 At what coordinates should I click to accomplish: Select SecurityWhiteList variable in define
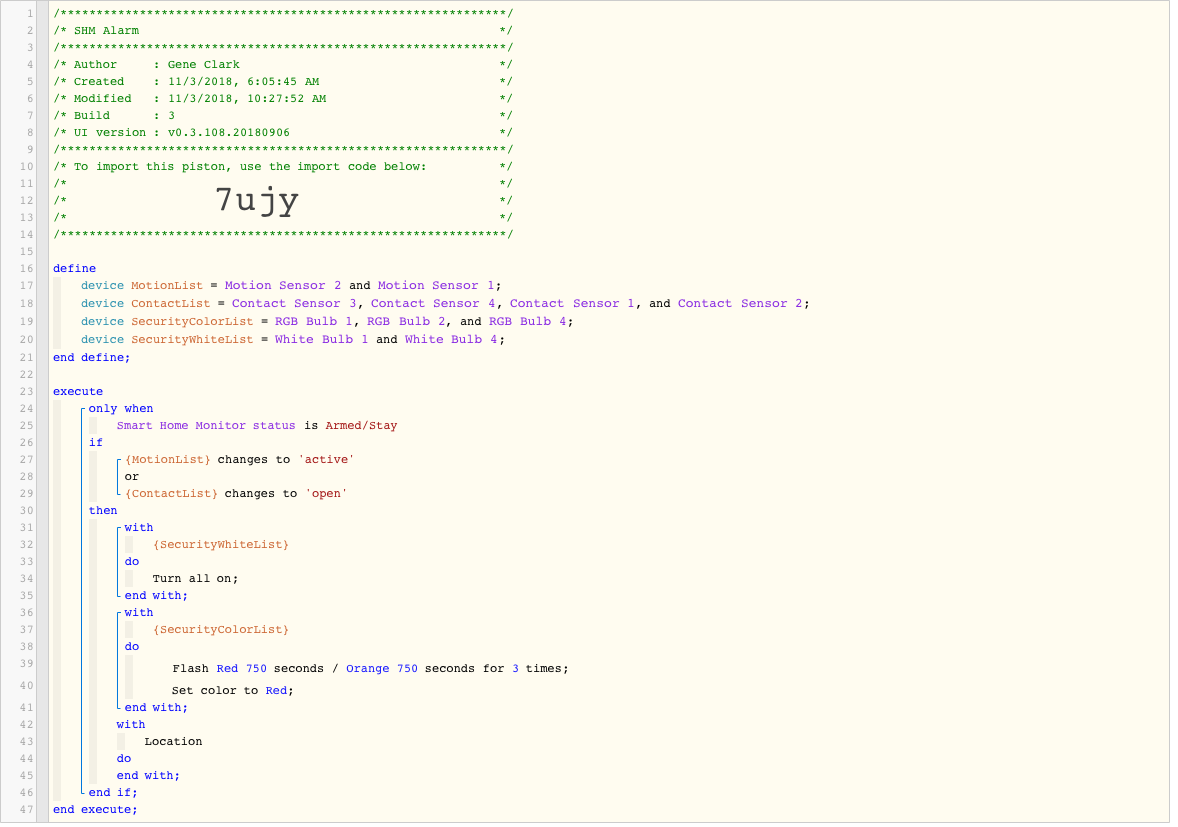pyautogui.click(x=192, y=340)
